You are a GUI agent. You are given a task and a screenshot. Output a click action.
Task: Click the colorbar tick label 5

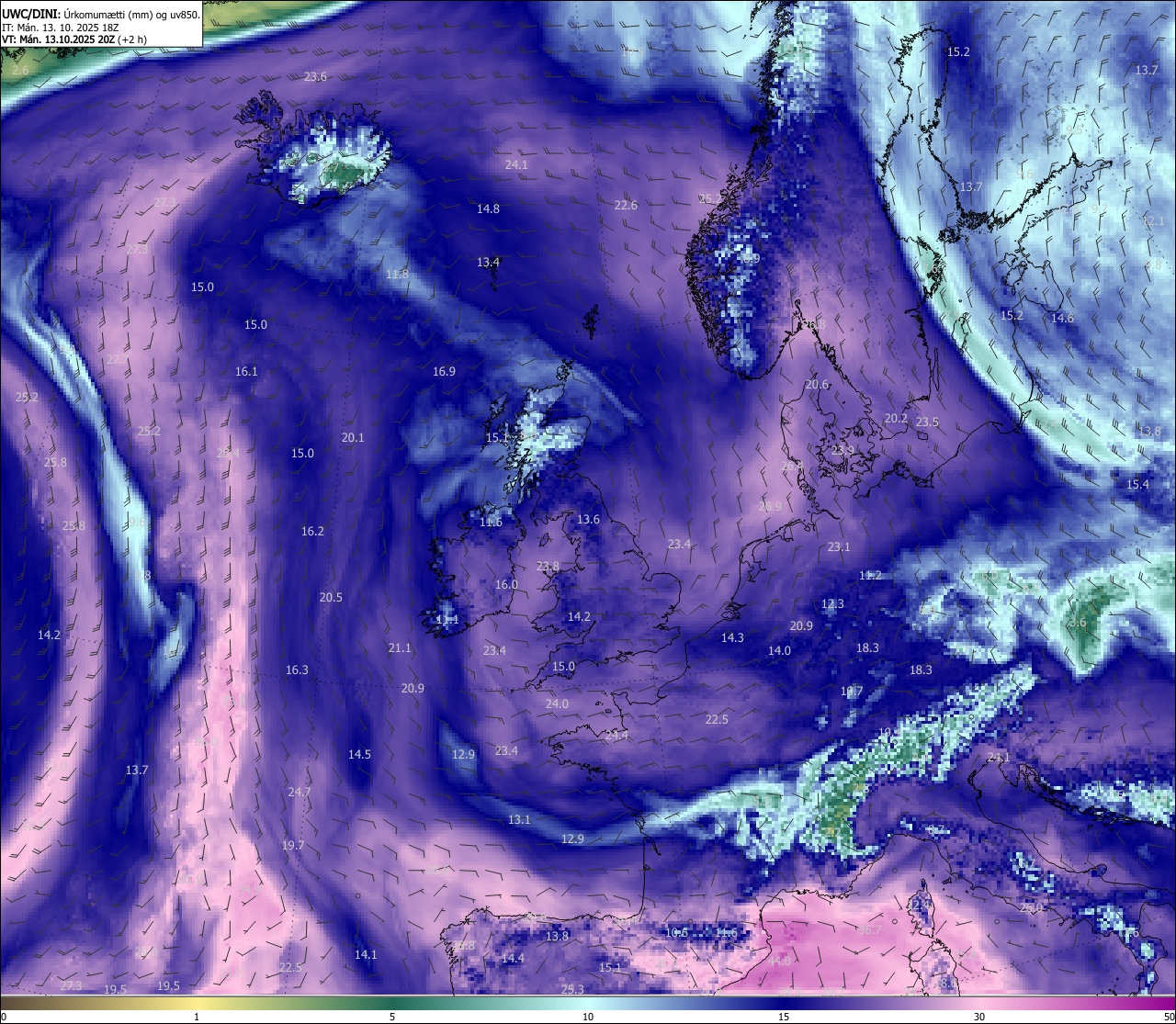click(392, 1017)
